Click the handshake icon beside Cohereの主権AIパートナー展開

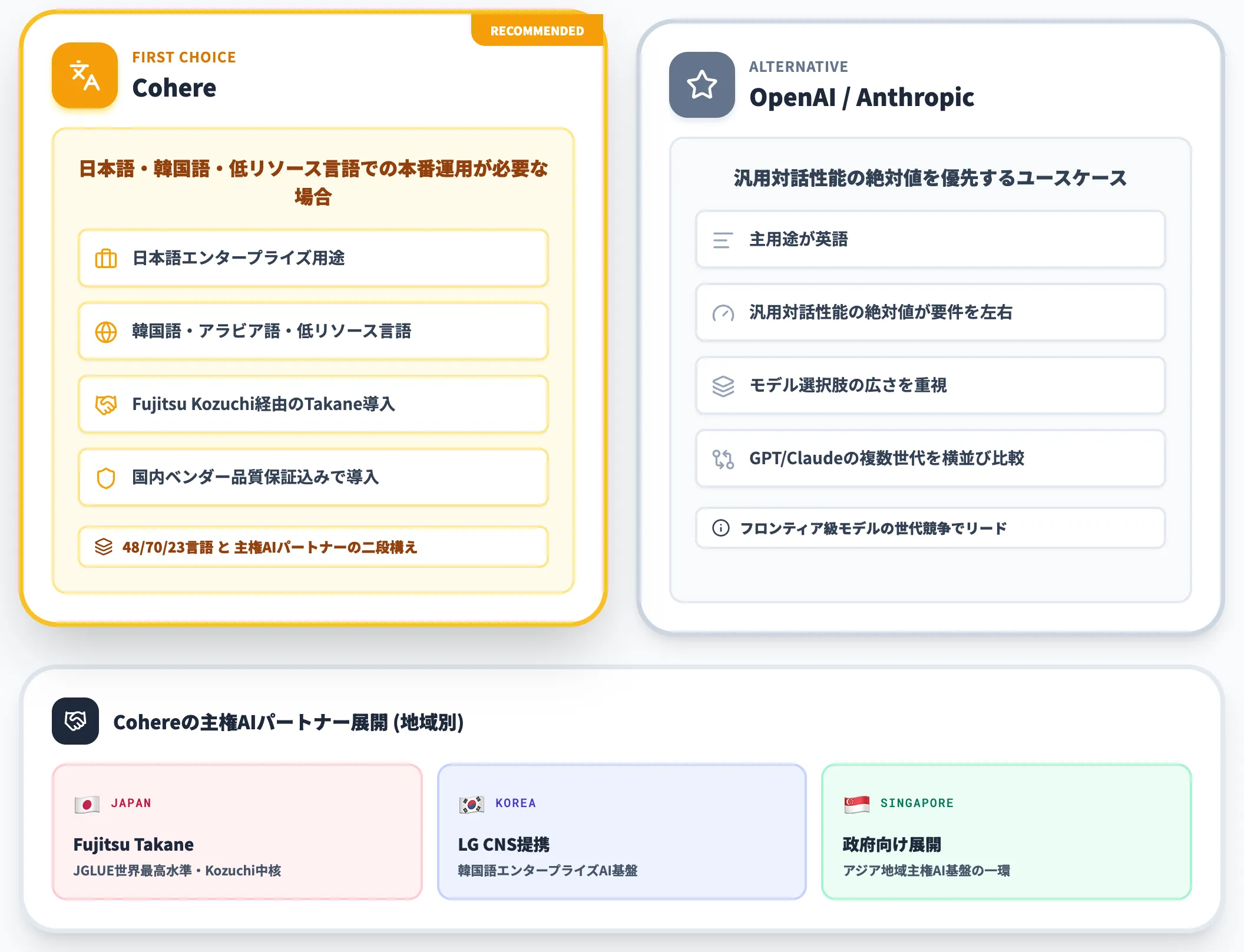click(75, 721)
